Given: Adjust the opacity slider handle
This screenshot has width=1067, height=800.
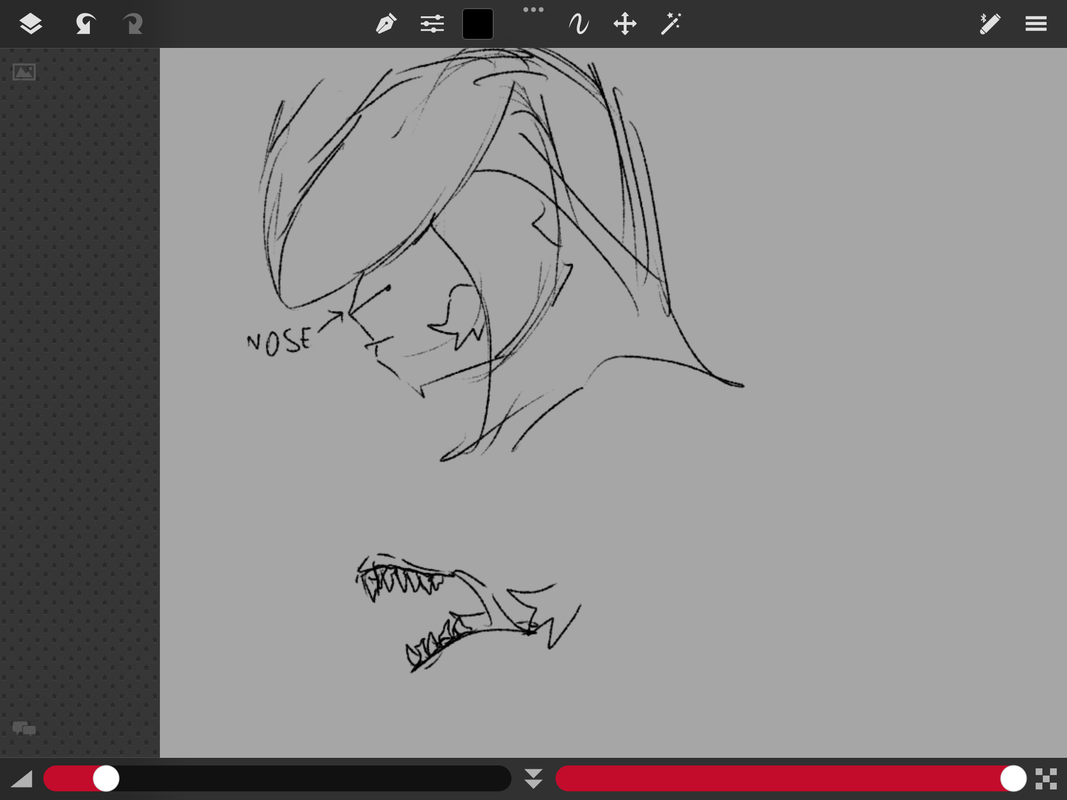Looking at the screenshot, I should (1013, 778).
